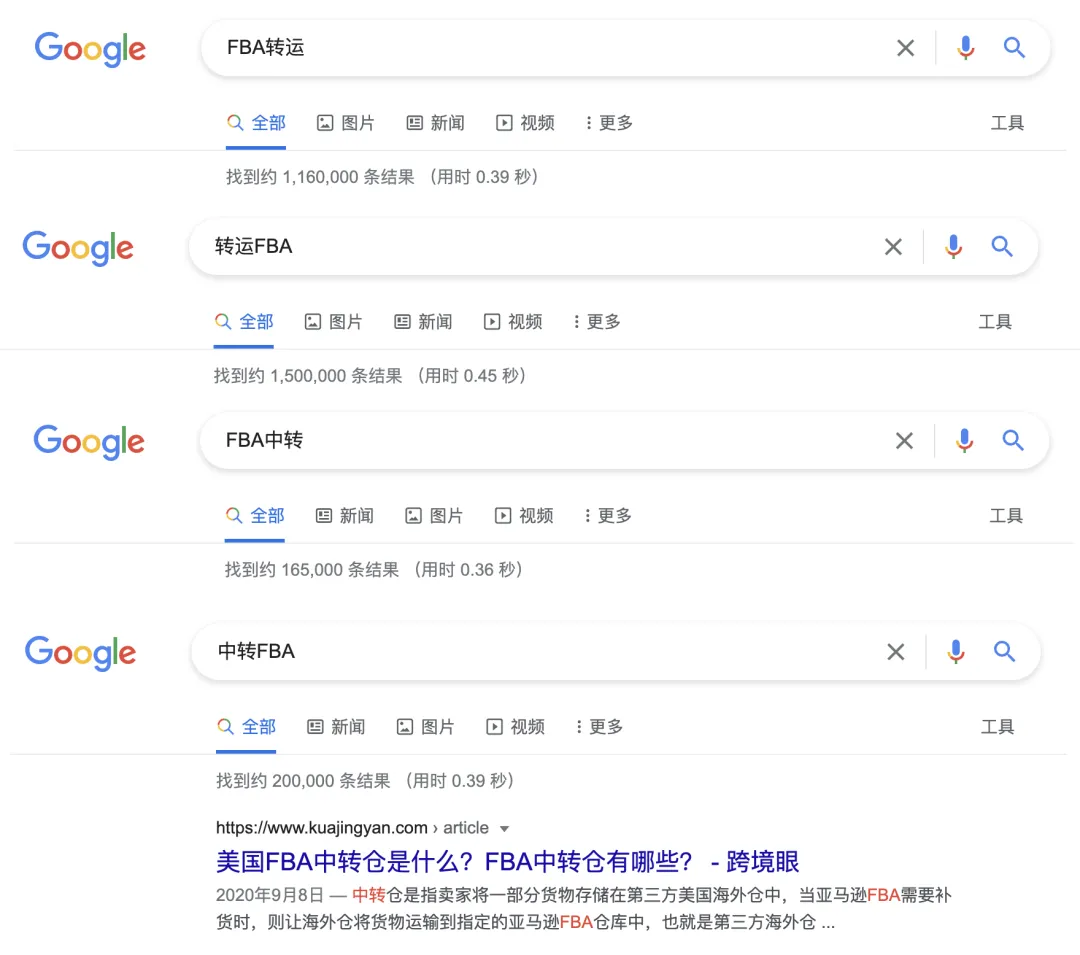Open the 新闻 tab under FBA中转 search
This screenshot has width=1080, height=955.
(x=344, y=516)
